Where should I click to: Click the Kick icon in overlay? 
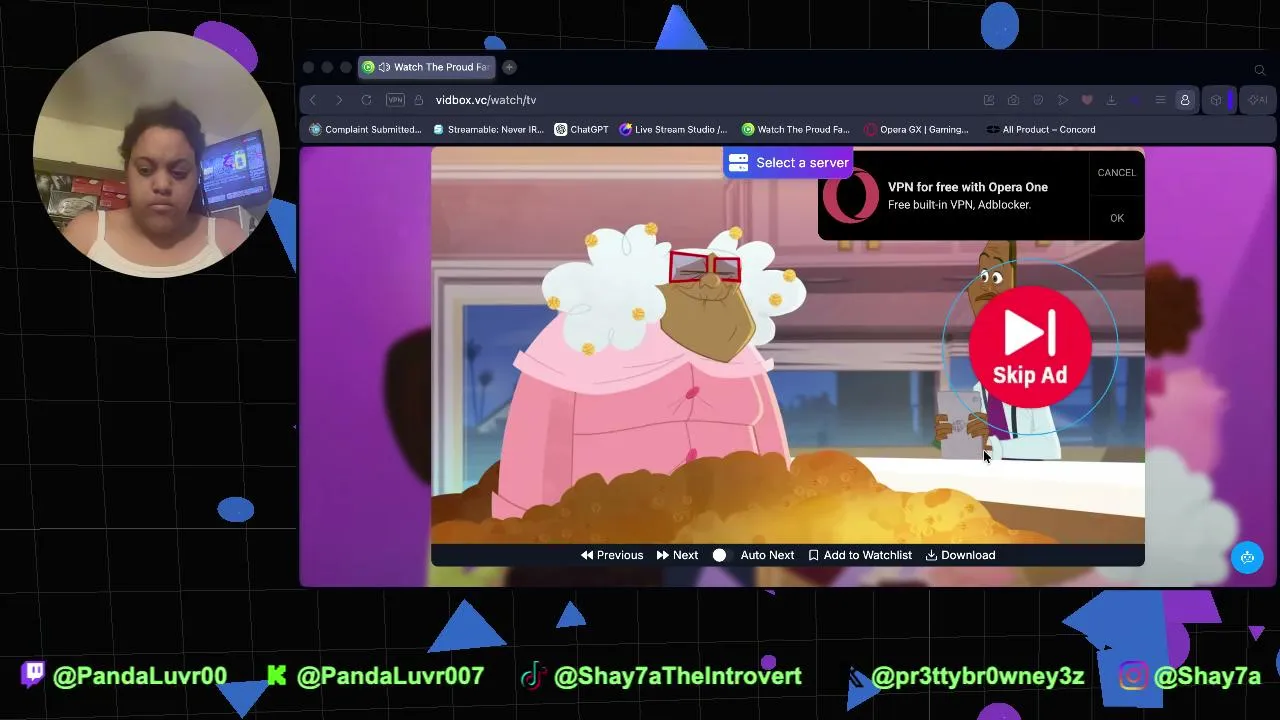(x=277, y=676)
